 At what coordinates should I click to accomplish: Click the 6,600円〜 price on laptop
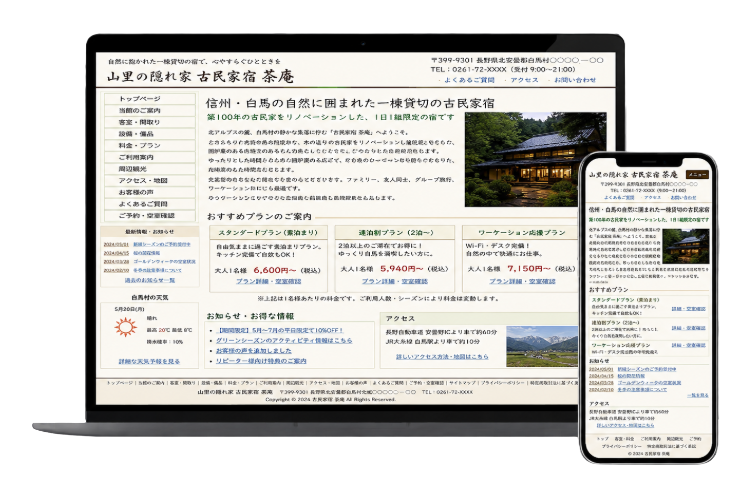pyautogui.click(x=275, y=270)
